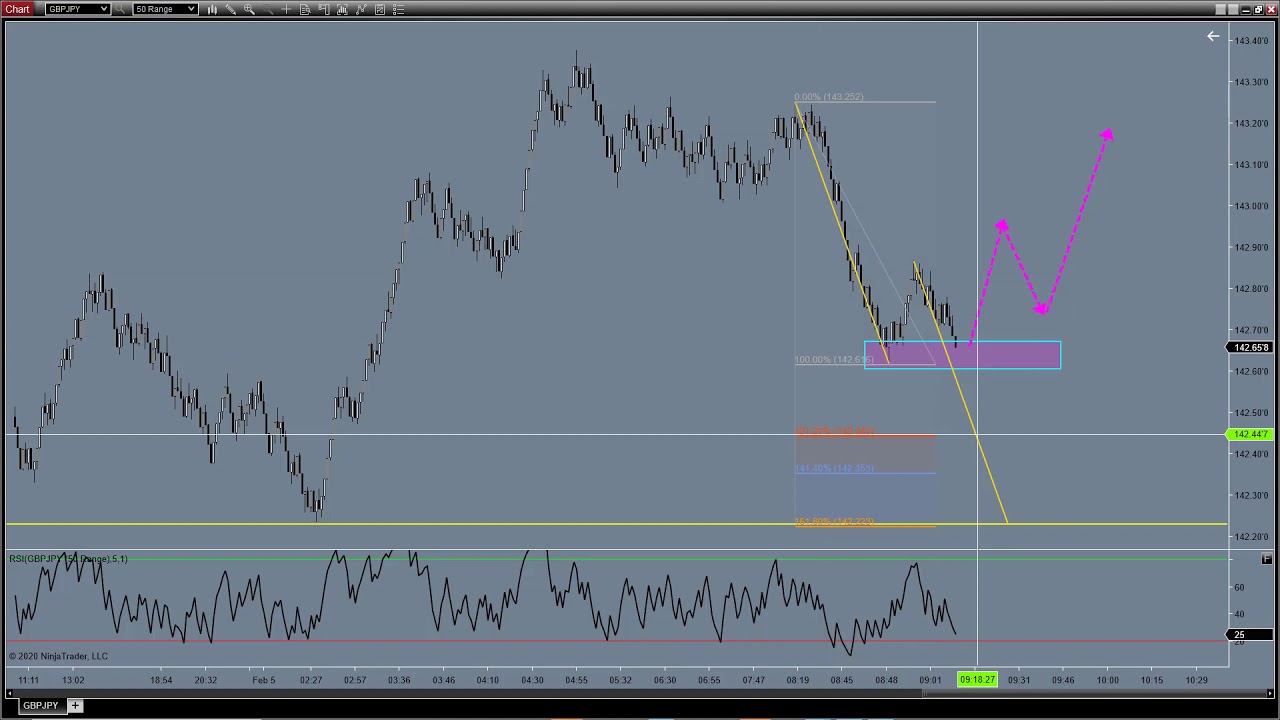Select the RSI(GBPJPY) indicator label
This screenshot has height=720, width=1280.
coord(68,559)
